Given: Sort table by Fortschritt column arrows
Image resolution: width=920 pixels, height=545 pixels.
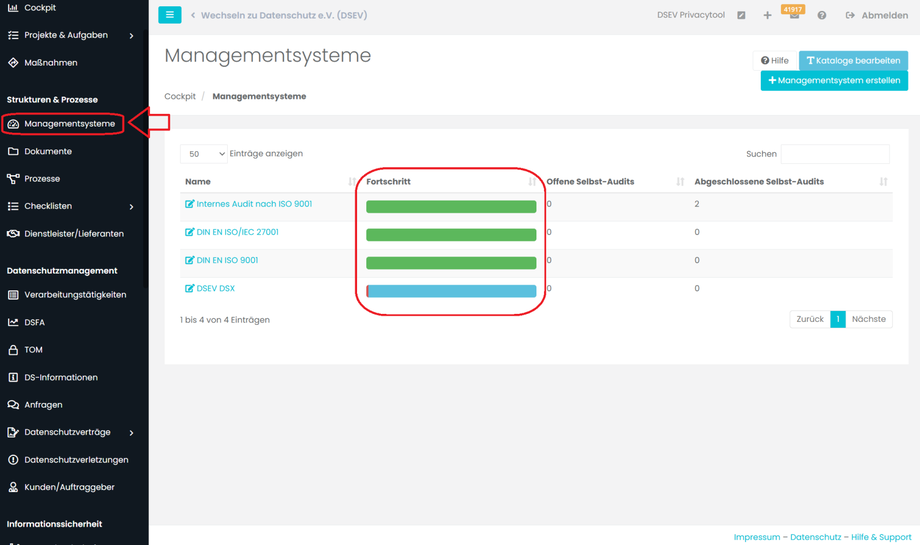Looking at the screenshot, I should [532, 182].
